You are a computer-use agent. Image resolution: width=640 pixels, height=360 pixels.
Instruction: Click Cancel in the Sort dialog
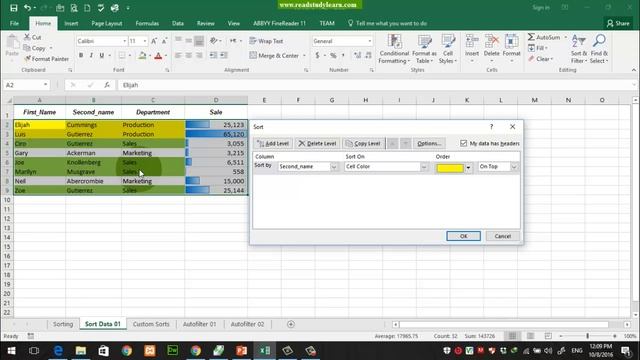(x=502, y=236)
